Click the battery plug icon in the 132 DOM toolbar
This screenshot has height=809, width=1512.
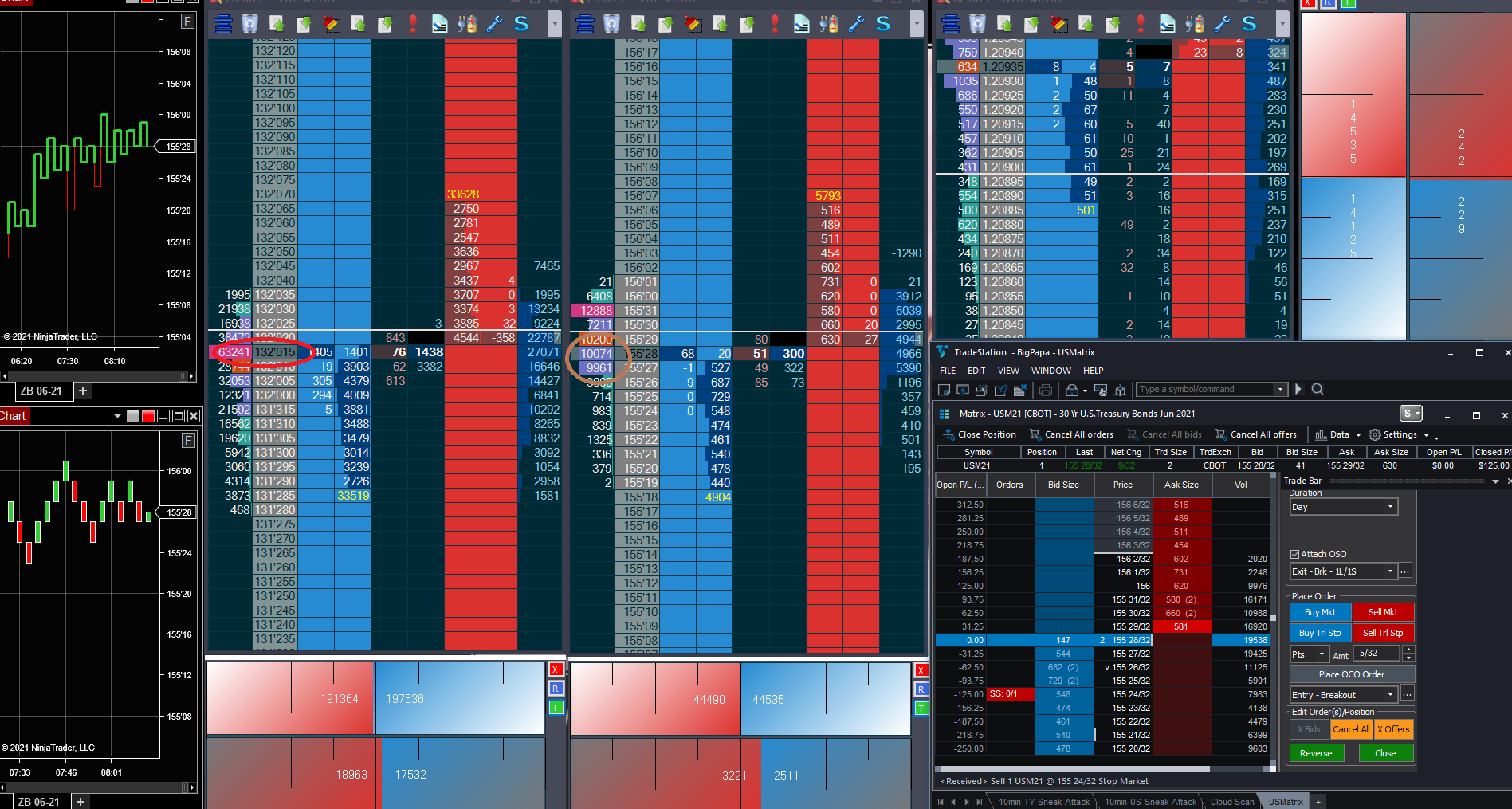[x=467, y=25]
